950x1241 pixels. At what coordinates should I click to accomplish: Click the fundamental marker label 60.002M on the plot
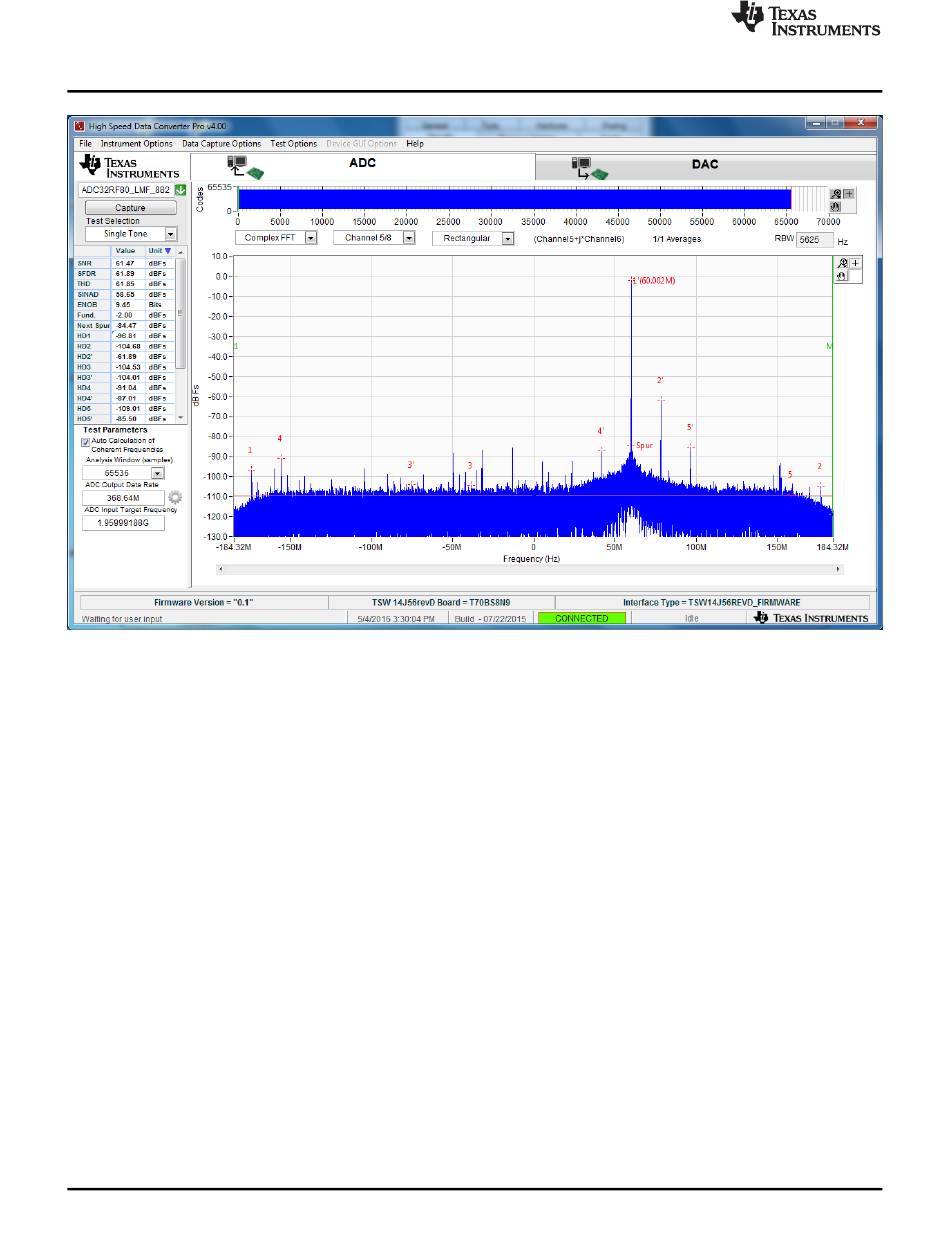point(653,281)
